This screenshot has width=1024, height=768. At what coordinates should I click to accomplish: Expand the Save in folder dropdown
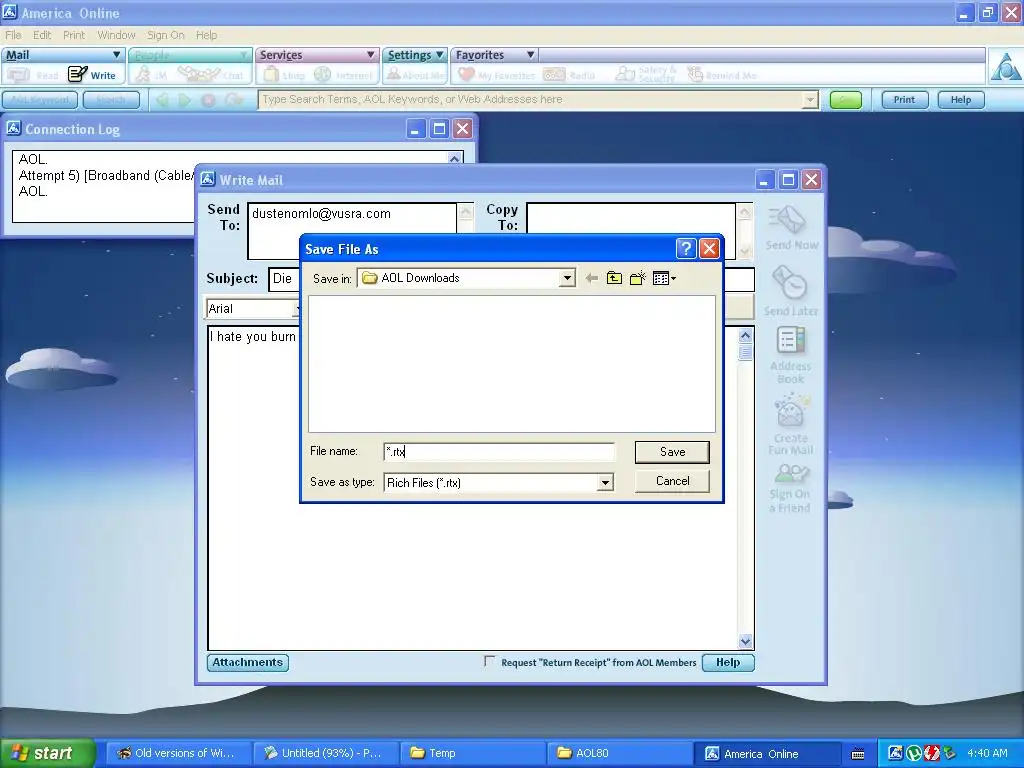567,278
